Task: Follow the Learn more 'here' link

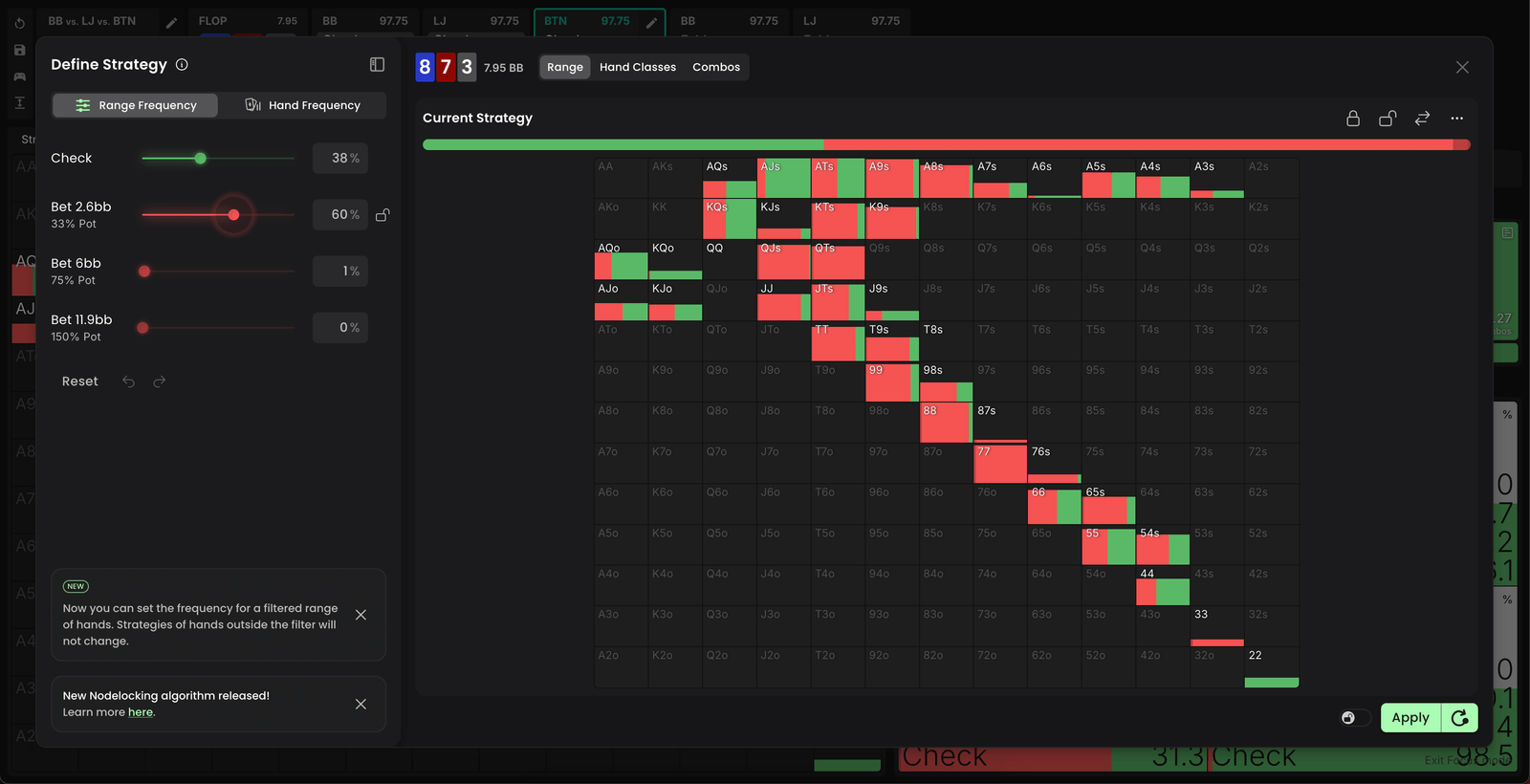Action: pos(141,712)
